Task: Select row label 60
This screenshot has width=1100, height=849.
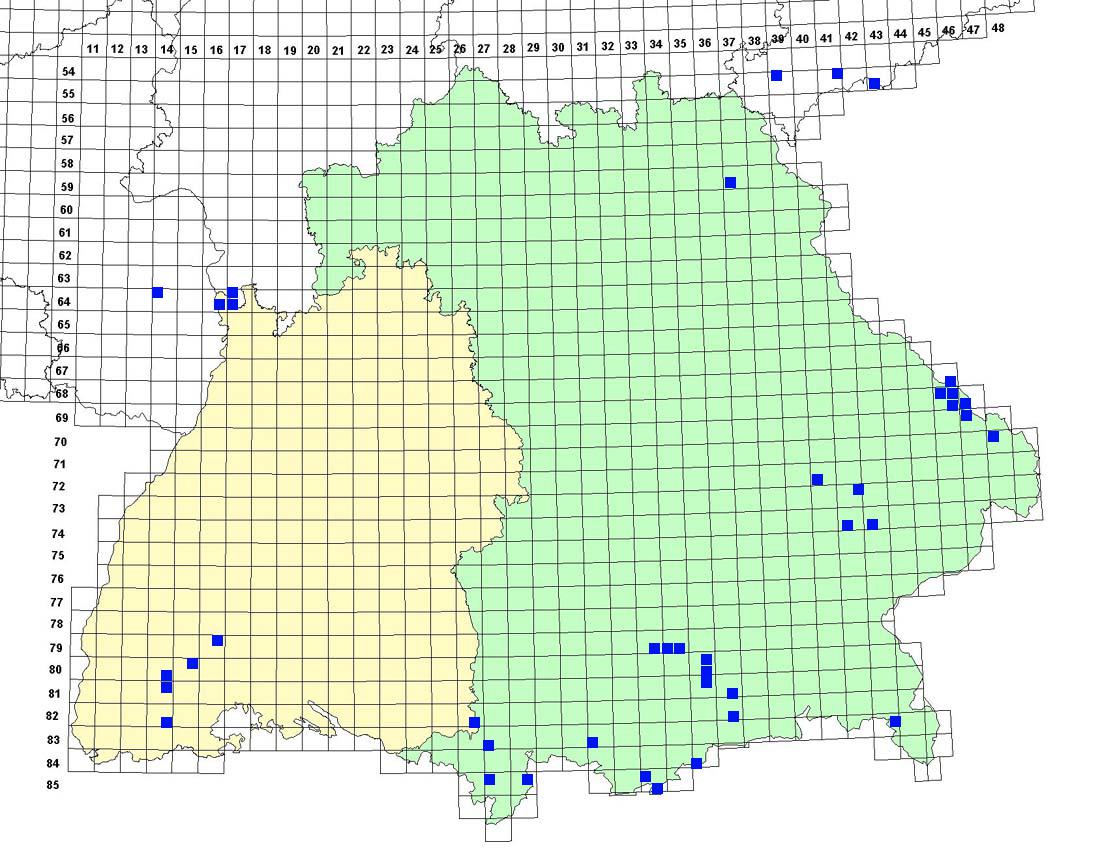Action: 66,210
